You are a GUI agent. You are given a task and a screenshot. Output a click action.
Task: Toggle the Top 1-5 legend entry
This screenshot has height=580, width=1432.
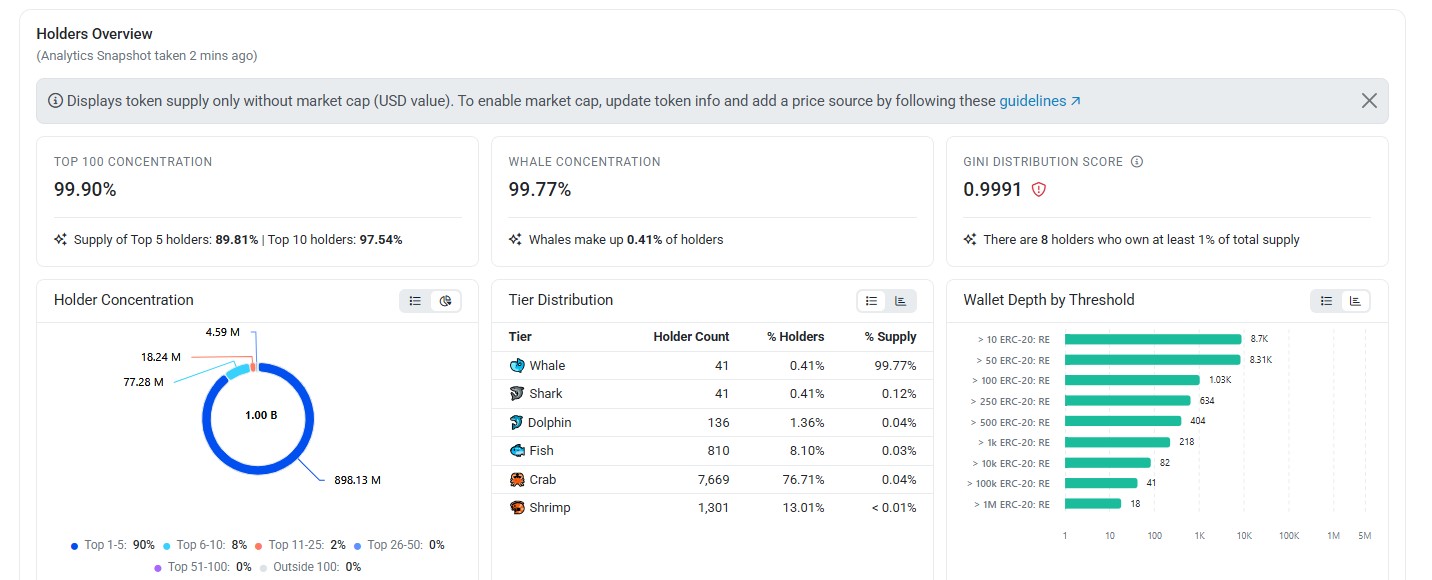point(113,545)
